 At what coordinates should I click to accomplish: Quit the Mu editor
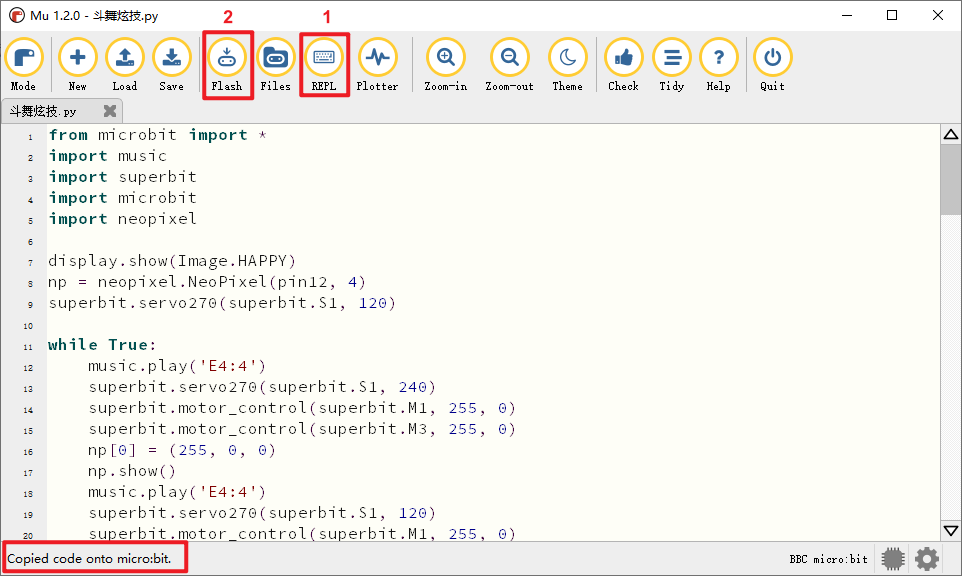click(x=772, y=65)
